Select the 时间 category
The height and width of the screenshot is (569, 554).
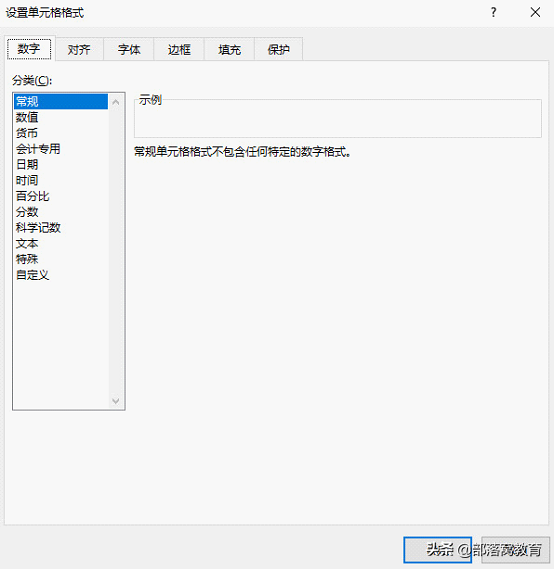pyautogui.click(x=61, y=180)
